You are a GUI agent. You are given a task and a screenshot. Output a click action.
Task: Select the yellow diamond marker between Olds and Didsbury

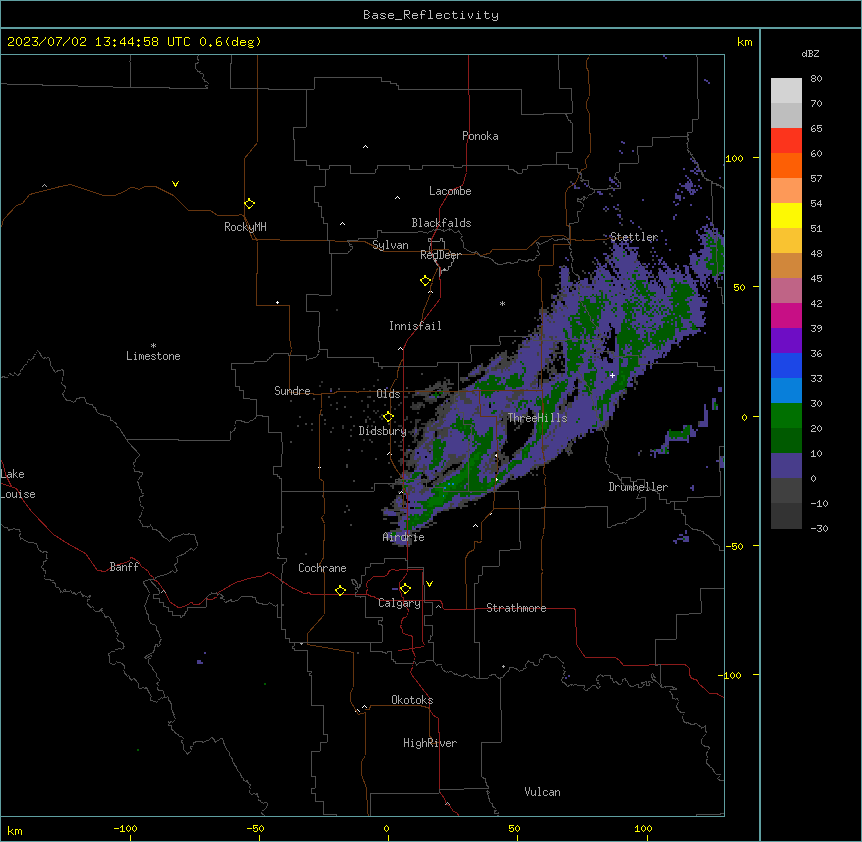pyautogui.click(x=388, y=417)
